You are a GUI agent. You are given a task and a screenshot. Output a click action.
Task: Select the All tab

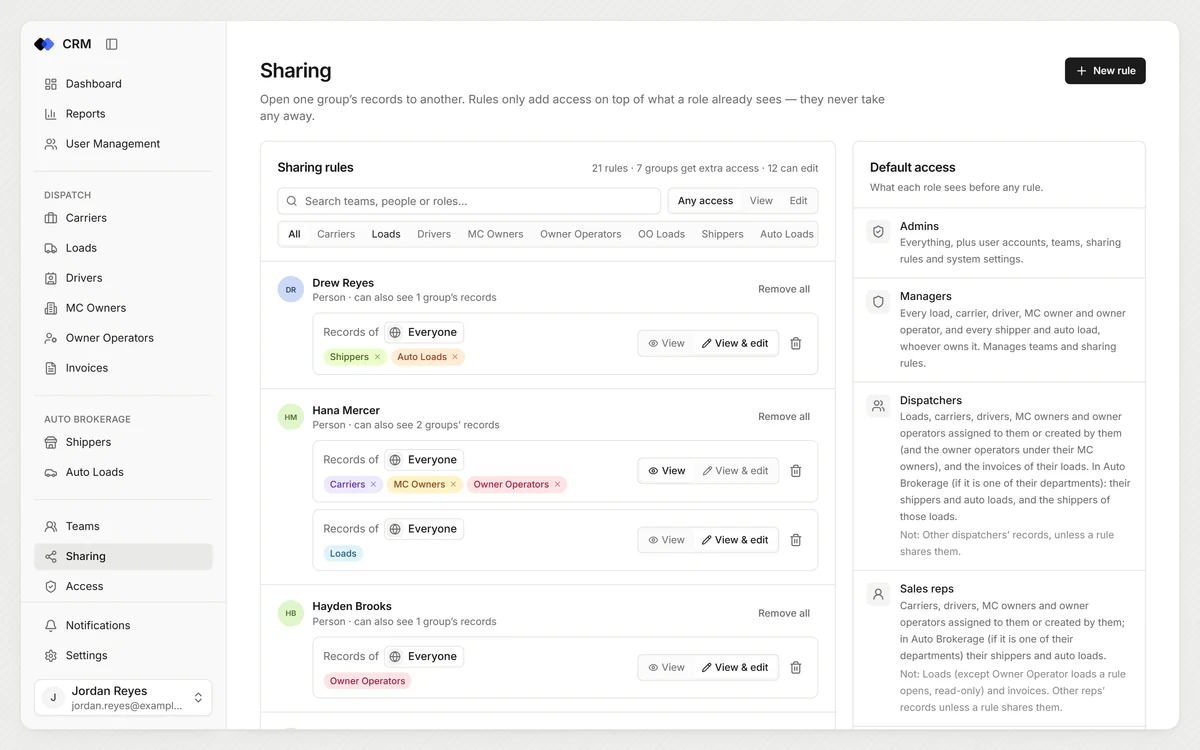coord(294,234)
